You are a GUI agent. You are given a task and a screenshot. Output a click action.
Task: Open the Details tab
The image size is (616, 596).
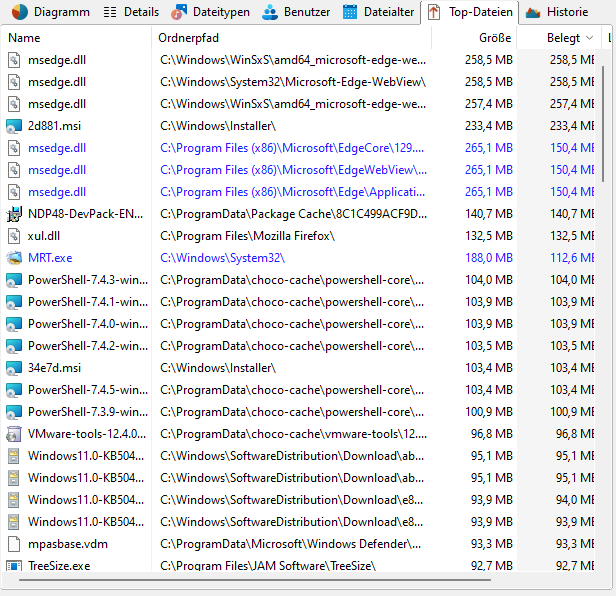click(x=131, y=12)
